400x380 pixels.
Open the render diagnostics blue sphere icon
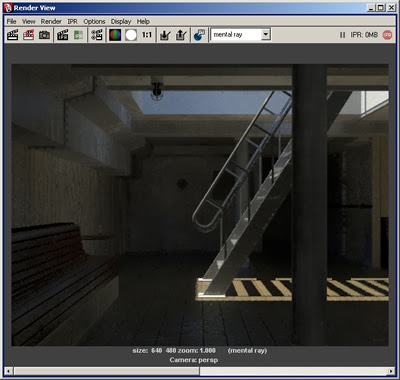199,35
